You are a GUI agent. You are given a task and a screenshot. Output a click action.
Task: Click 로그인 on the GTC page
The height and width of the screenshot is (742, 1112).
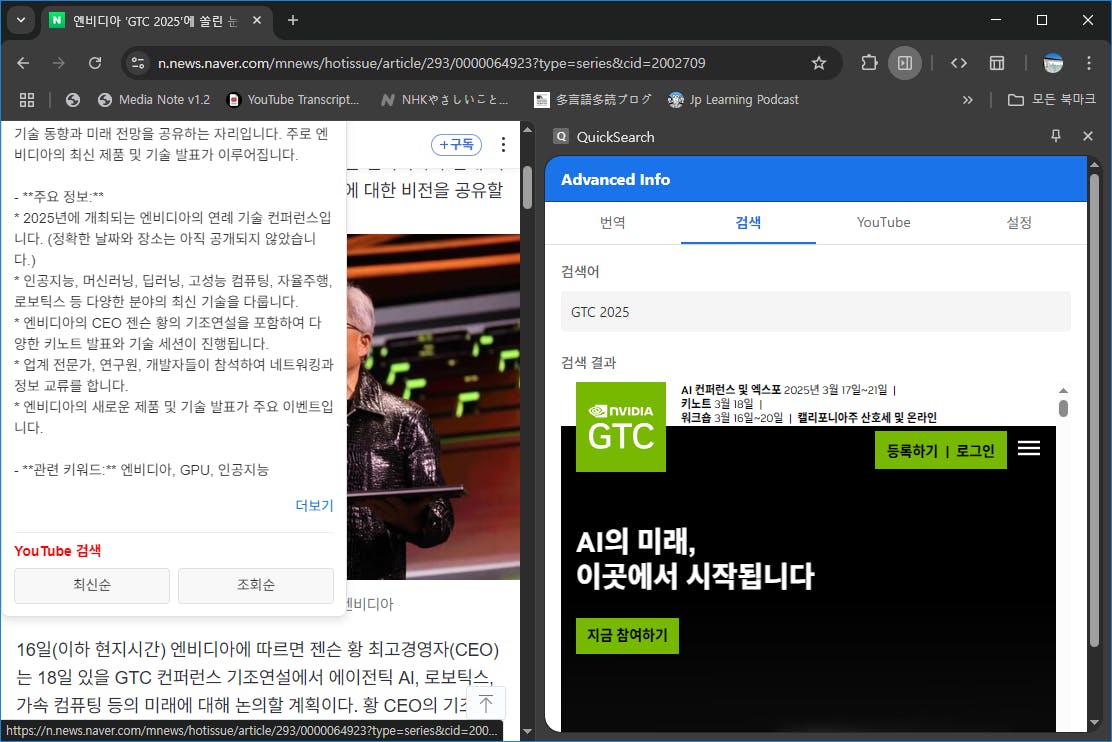(975, 450)
